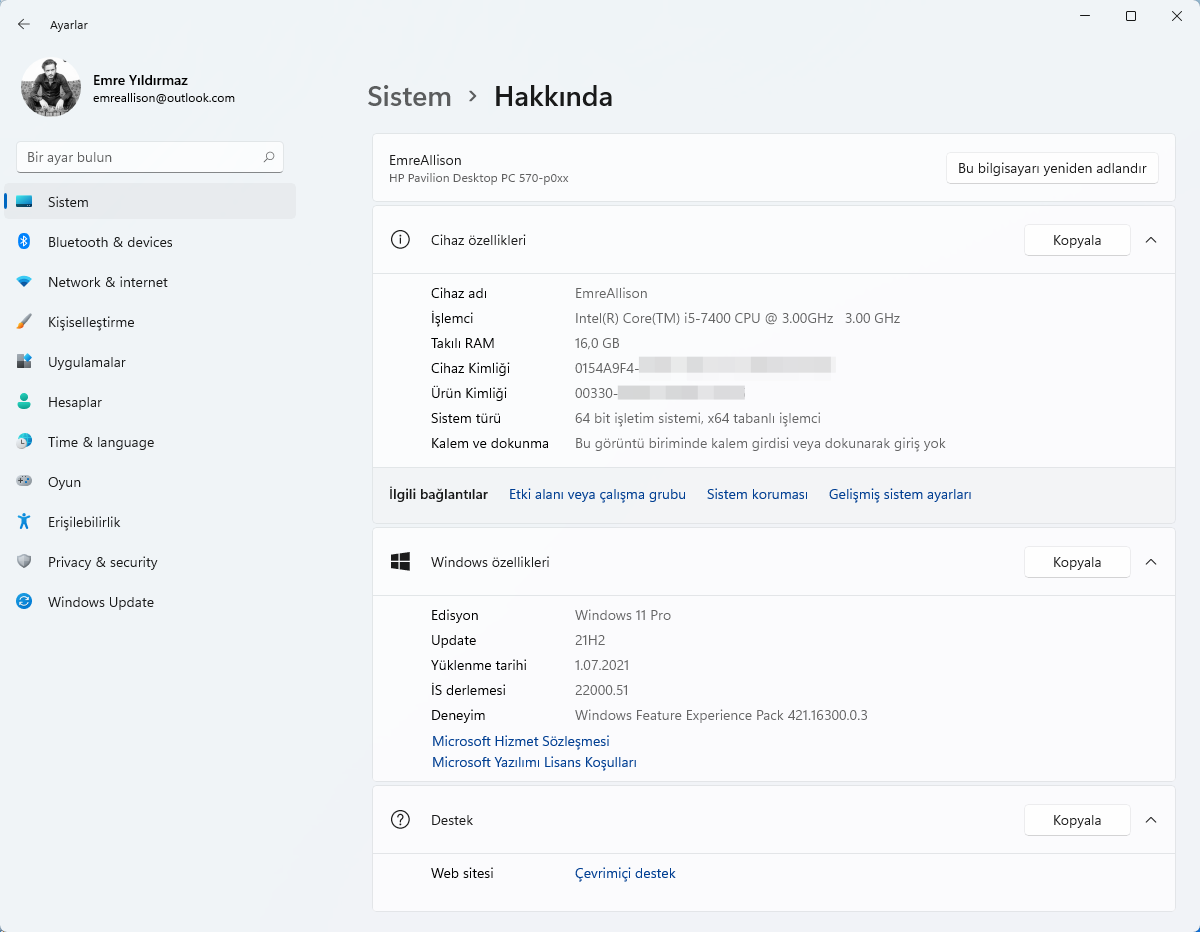The height and width of the screenshot is (932, 1200).
Task: Click Bu bilgisayarı yeniden adlandır button
Action: point(1052,168)
